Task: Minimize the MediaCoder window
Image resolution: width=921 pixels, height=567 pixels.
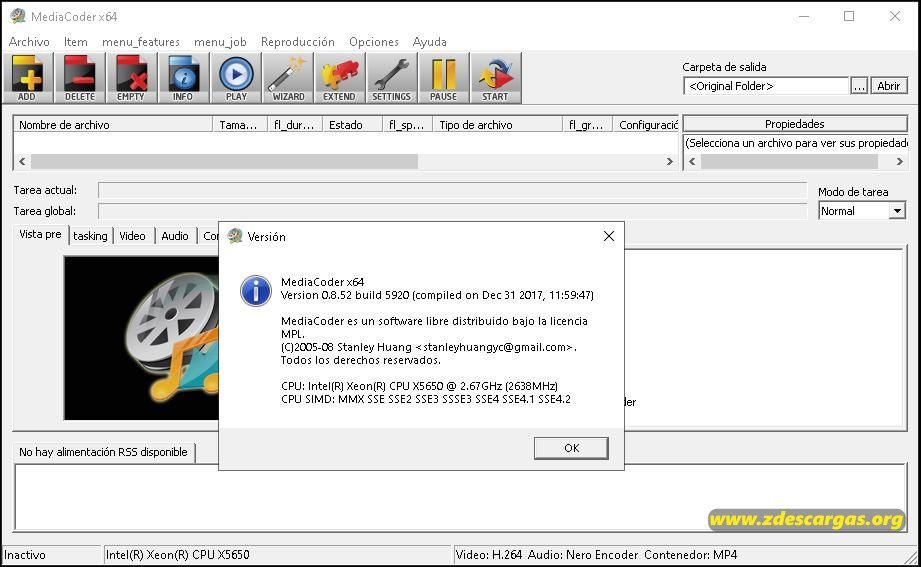Action: point(804,16)
